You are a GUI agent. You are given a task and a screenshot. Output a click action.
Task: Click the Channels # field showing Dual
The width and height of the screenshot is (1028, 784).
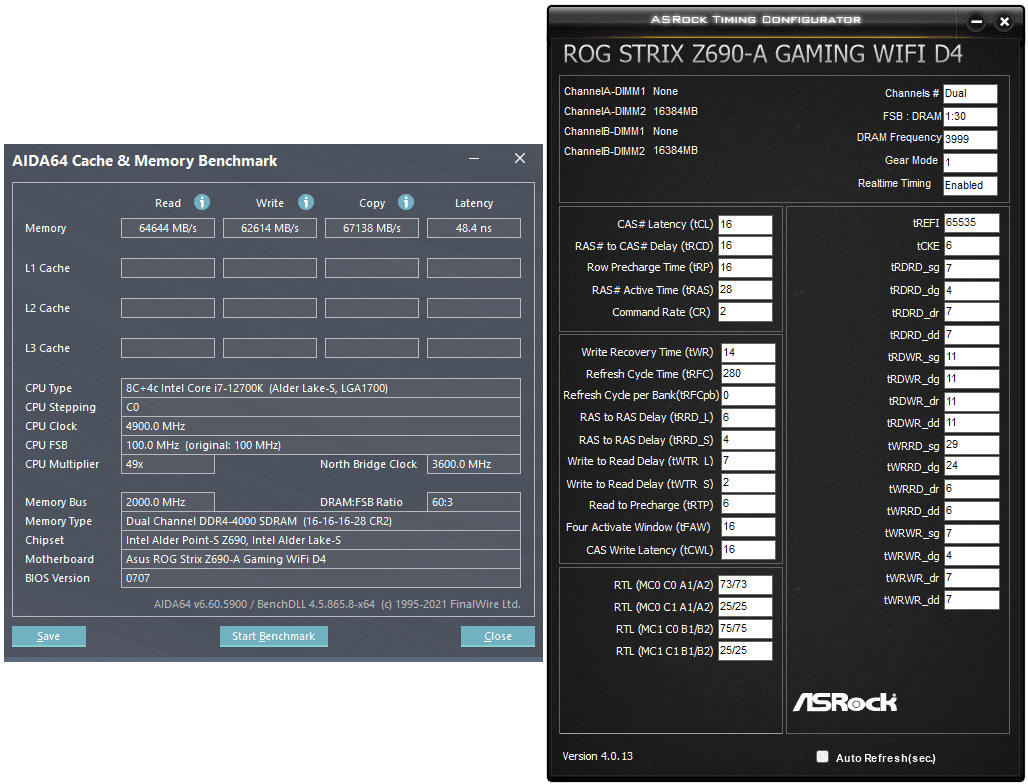[x=970, y=94]
